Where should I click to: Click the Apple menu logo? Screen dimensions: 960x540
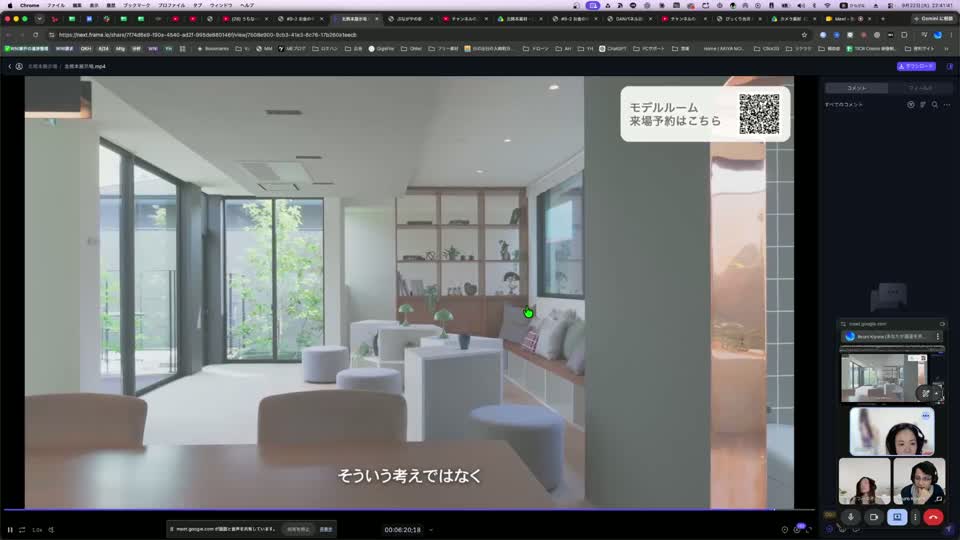coord(10,5)
